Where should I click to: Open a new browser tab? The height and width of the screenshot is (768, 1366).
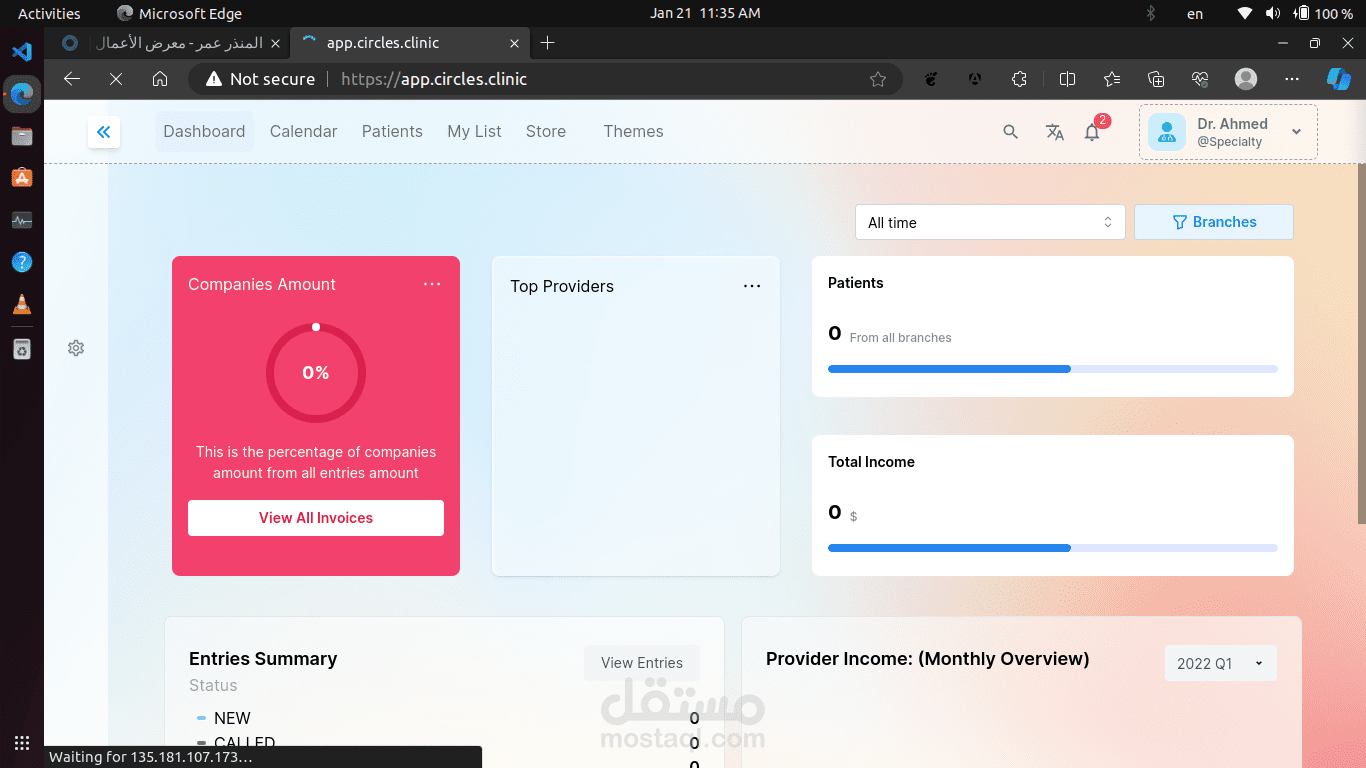tap(547, 43)
